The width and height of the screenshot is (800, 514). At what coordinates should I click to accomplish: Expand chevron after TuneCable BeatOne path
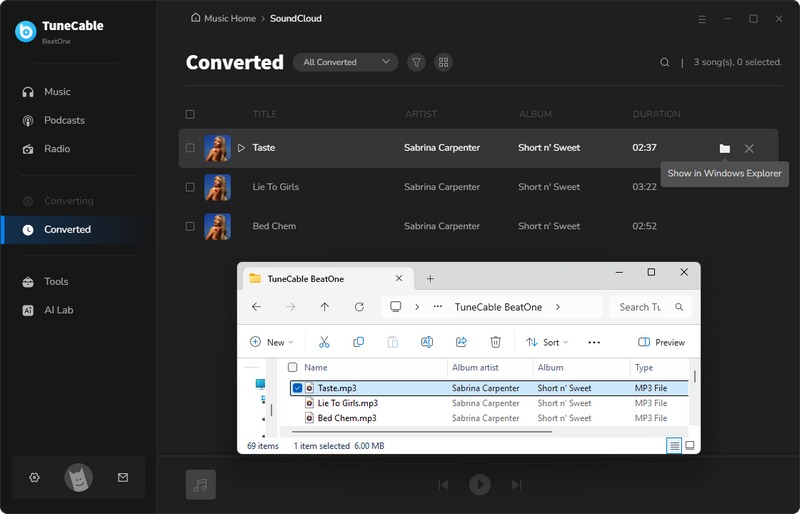(x=558, y=307)
